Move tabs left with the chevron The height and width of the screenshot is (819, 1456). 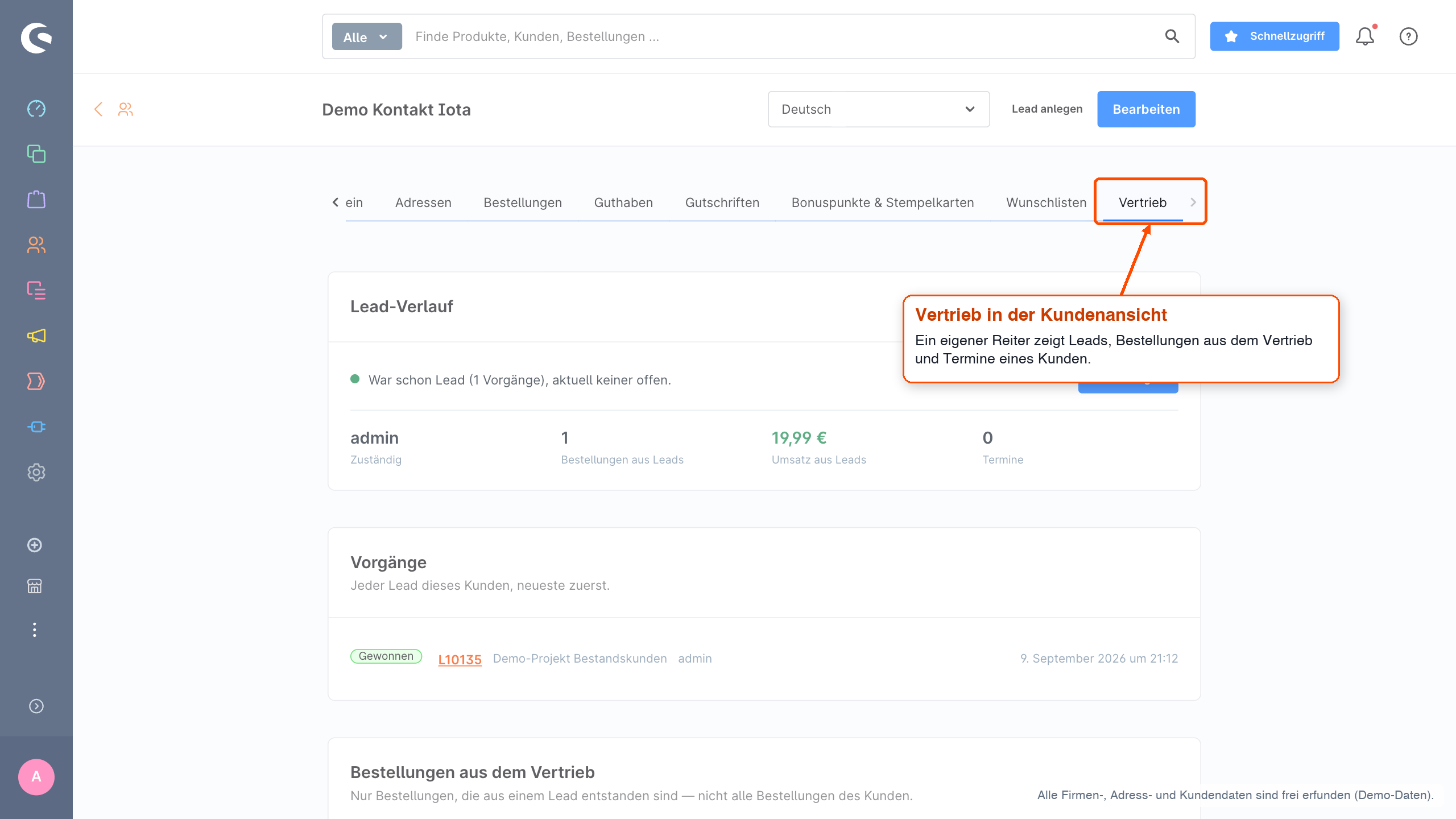[335, 202]
